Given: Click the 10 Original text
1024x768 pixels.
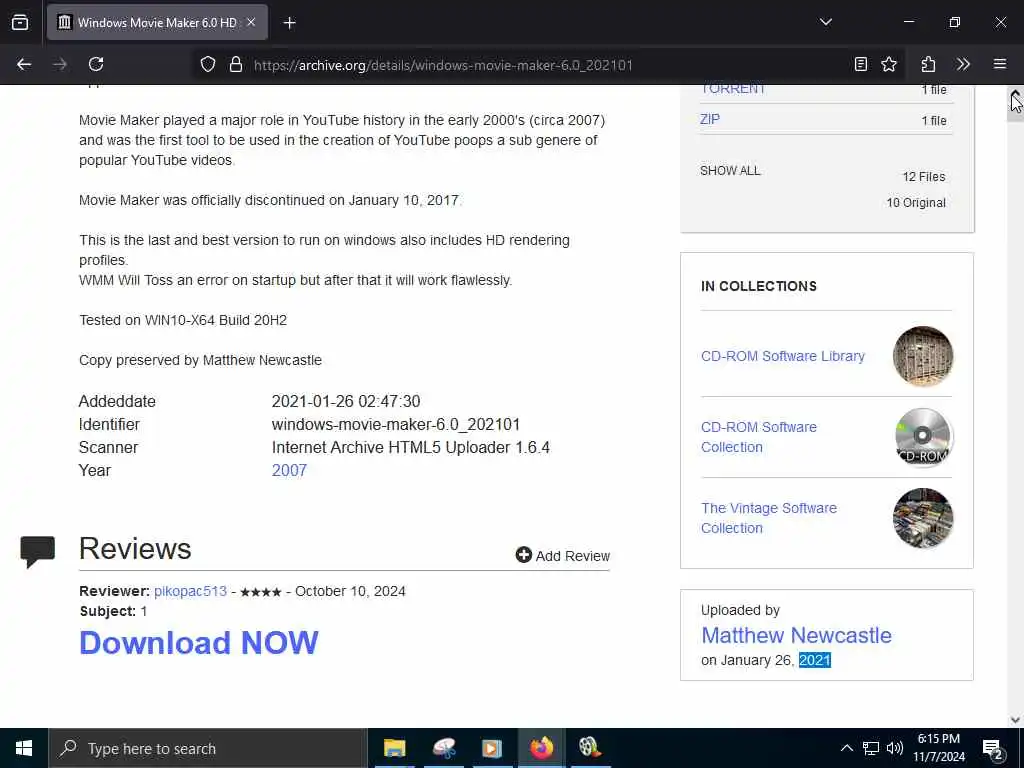Looking at the screenshot, I should [x=916, y=202].
